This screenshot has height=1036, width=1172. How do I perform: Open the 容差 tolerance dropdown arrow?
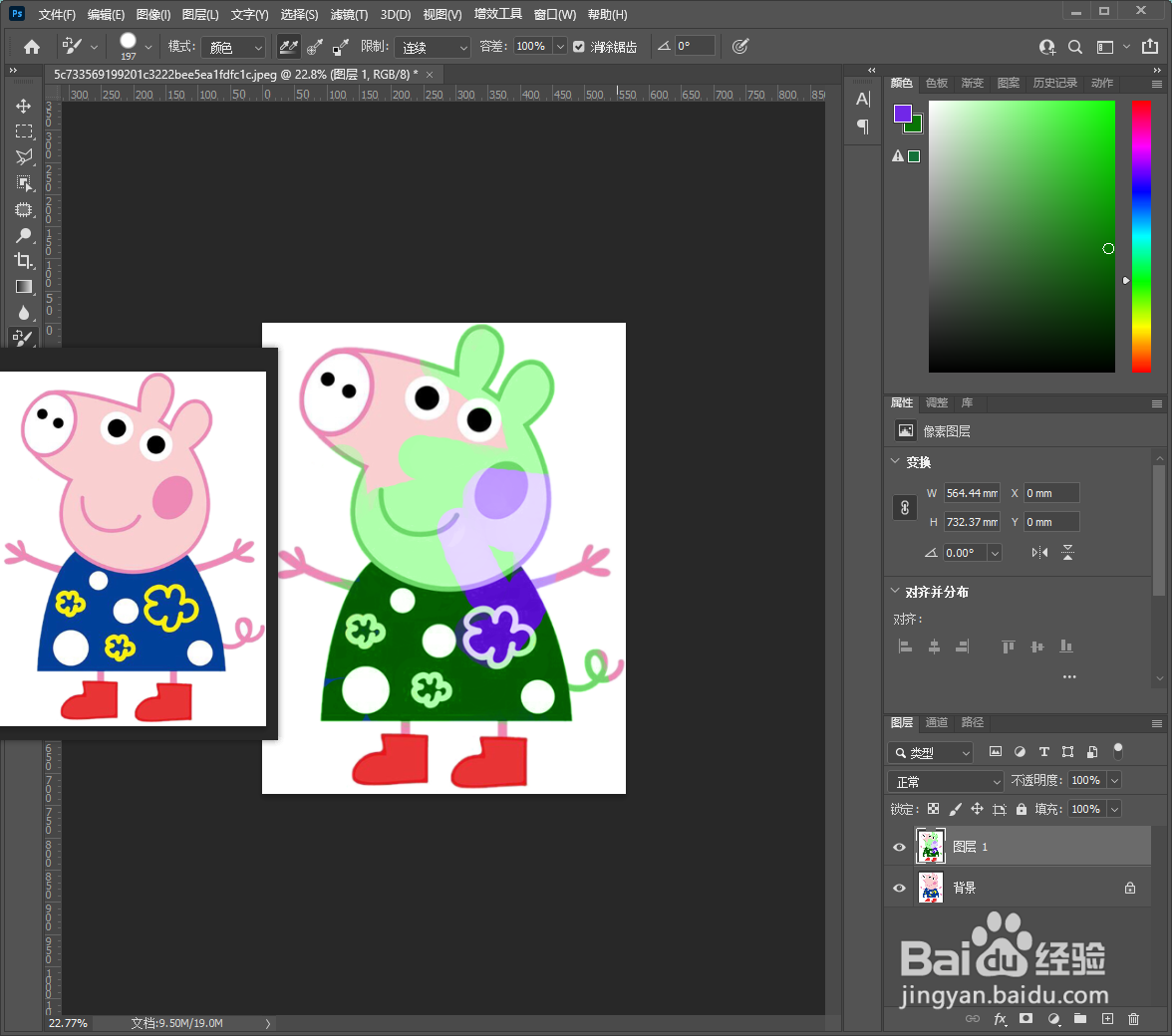[560, 46]
